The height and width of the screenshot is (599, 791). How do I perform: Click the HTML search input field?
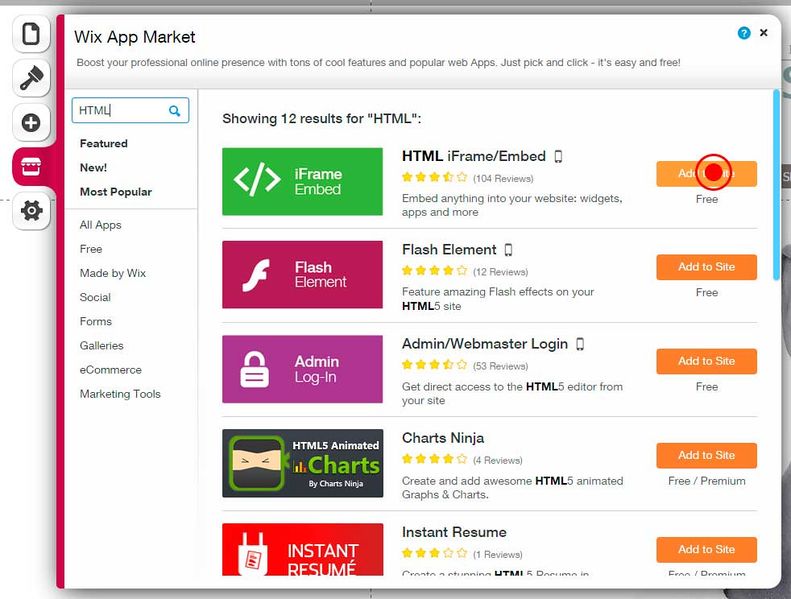point(120,111)
